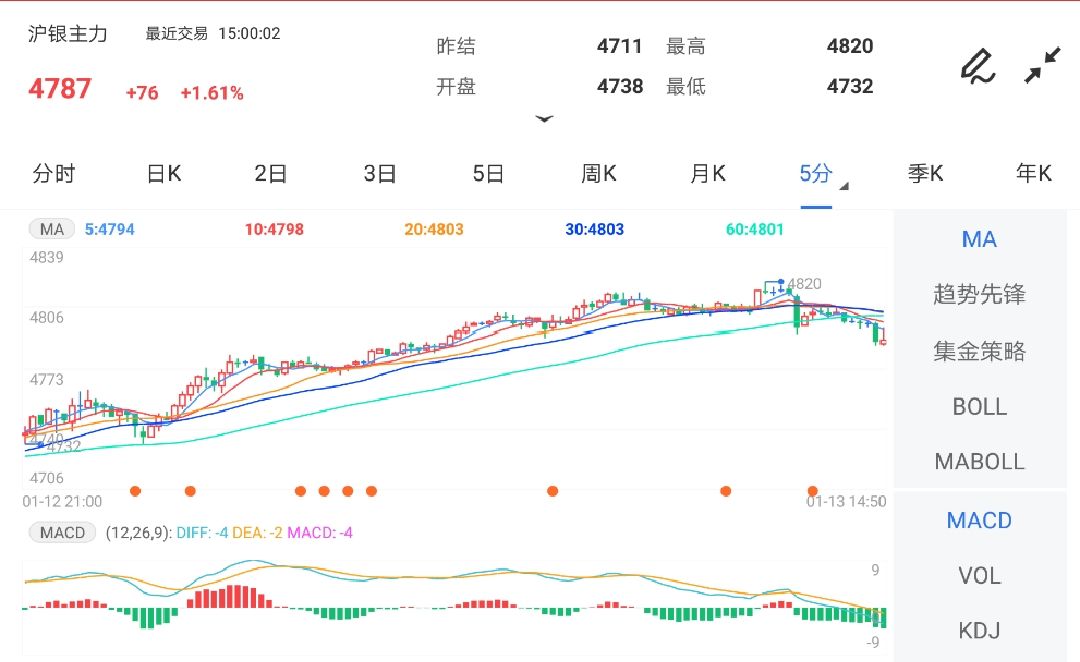Switch to 周K chart tab
Viewport: 1080px width, 662px height.
(x=599, y=174)
